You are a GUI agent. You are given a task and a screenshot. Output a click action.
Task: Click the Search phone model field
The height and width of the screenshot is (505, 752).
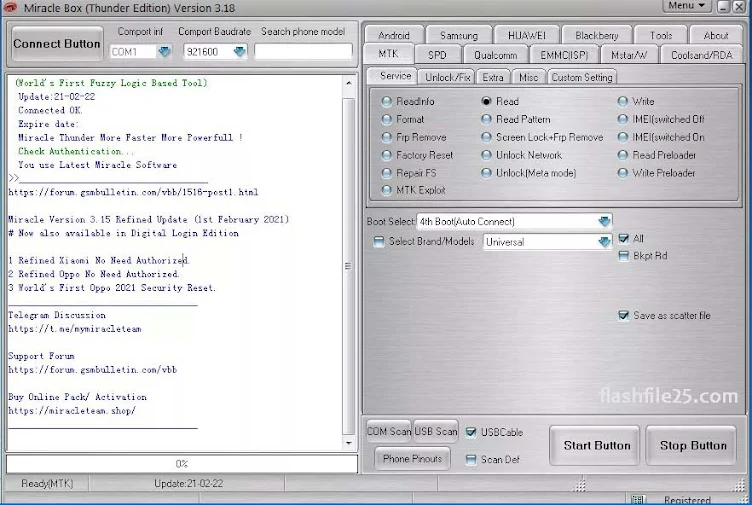303,51
